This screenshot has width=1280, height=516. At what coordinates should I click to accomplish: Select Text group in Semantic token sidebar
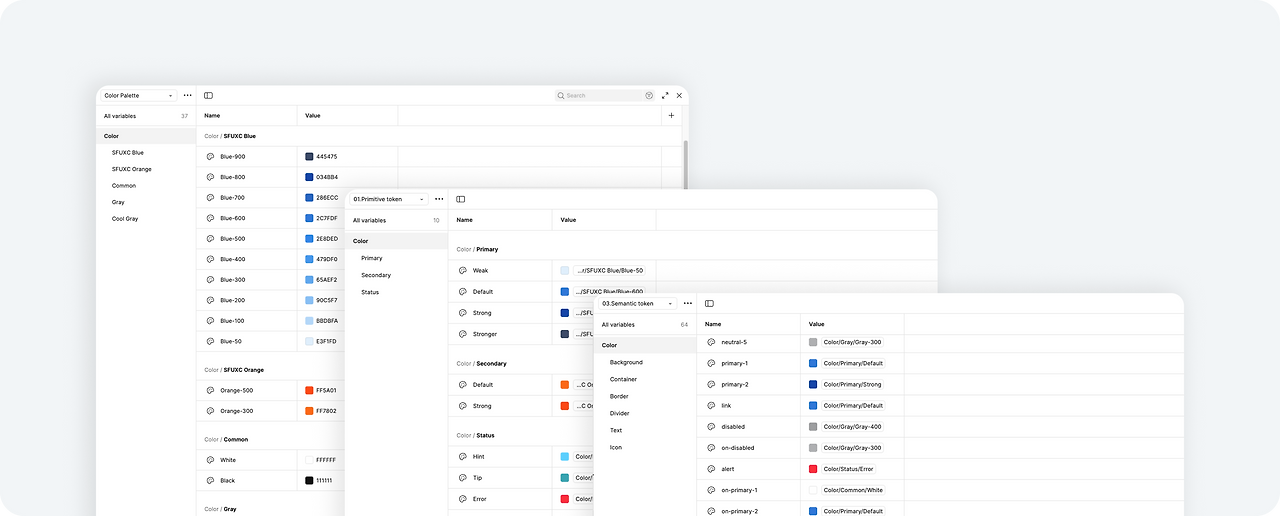pos(616,430)
